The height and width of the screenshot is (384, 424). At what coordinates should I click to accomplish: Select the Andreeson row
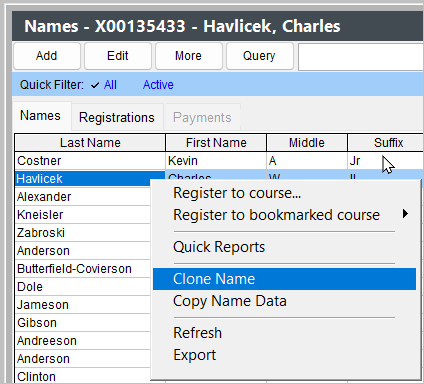tap(83, 341)
